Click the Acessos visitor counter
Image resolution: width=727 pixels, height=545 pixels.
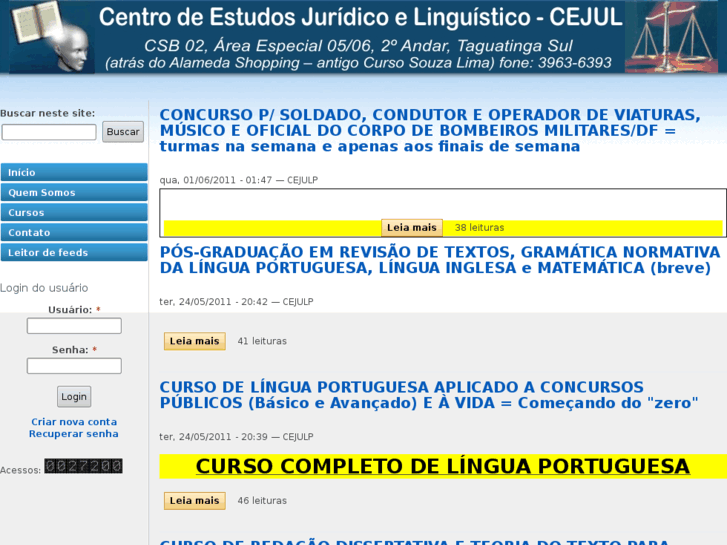pos(83,466)
